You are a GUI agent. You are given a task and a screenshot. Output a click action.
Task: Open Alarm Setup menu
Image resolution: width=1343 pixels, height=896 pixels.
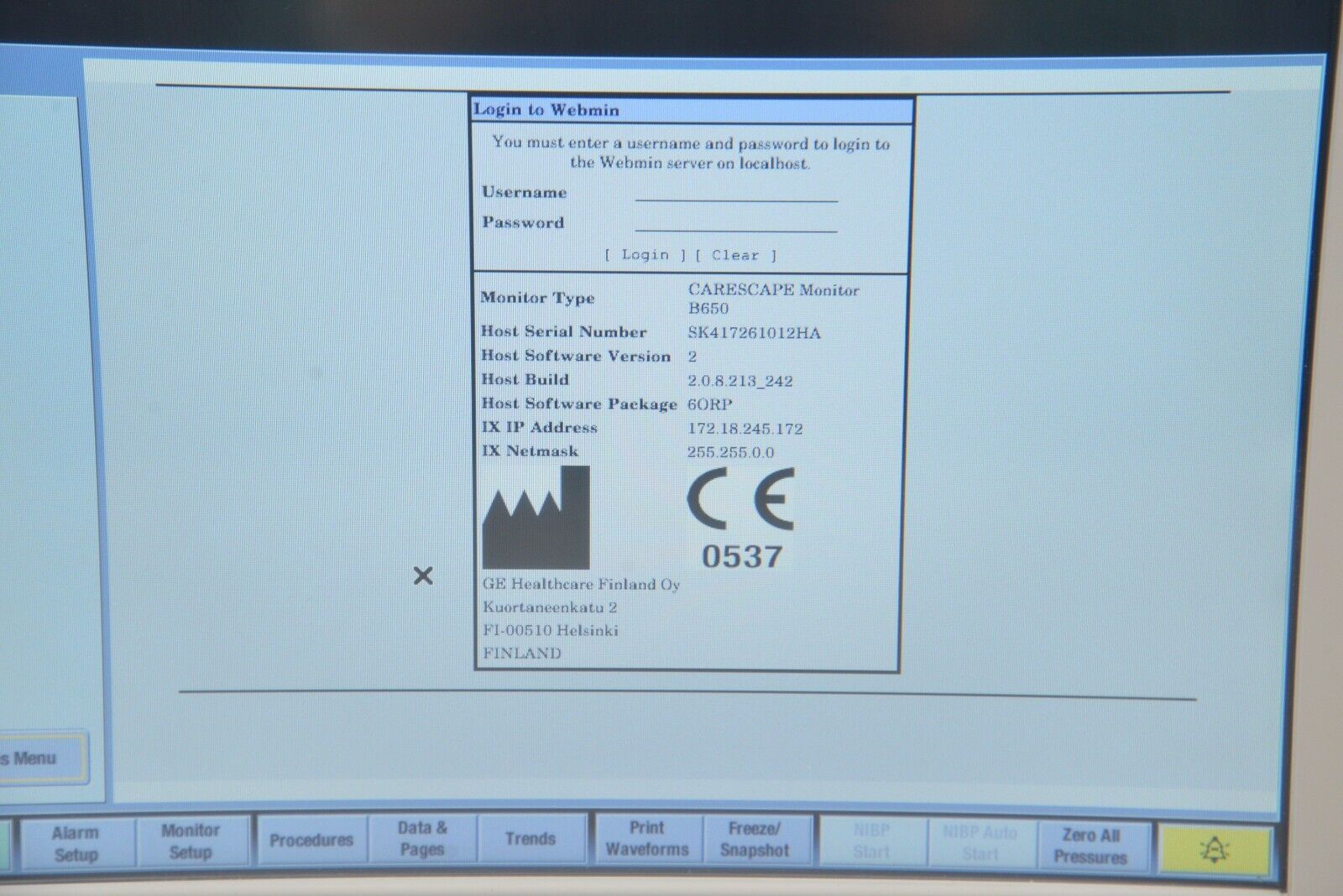pyautogui.click(x=76, y=843)
